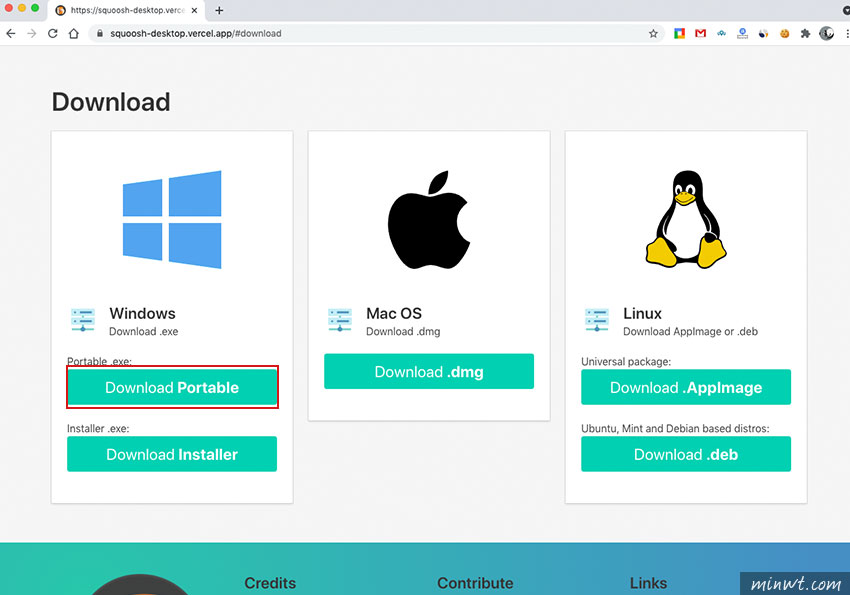The height and width of the screenshot is (595, 850).
Task: Click the Linux Tux penguin image
Action: click(x=686, y=219)
